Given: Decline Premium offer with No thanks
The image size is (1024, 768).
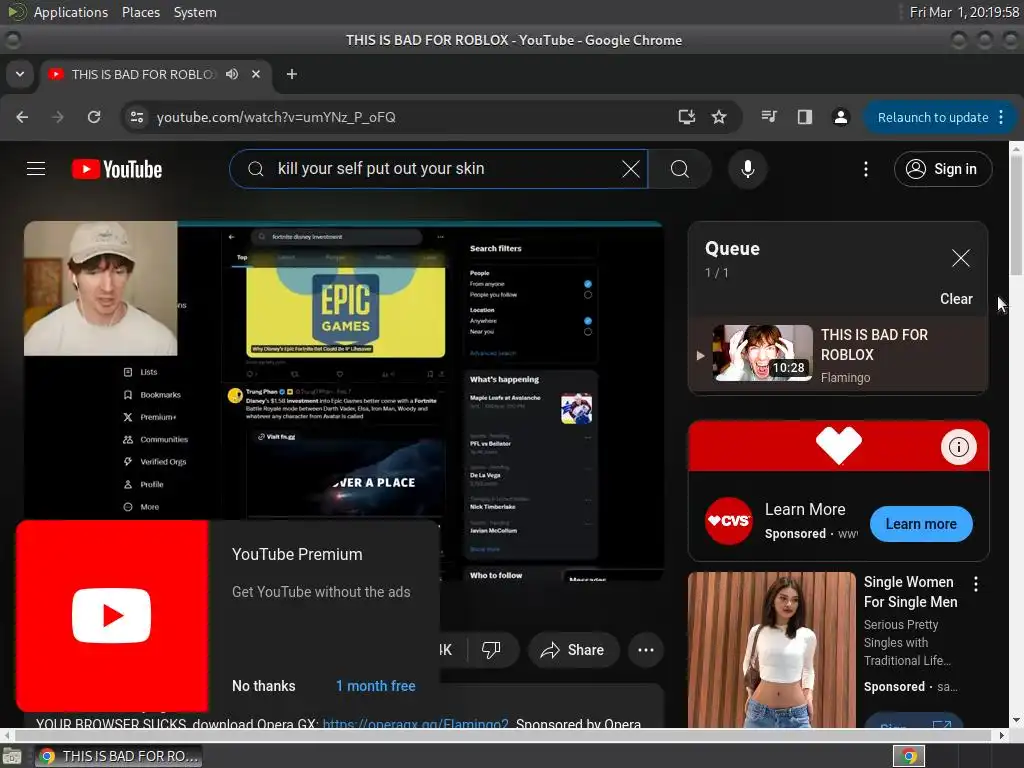Looking at the screenshot, I should (x=264, y=686).
